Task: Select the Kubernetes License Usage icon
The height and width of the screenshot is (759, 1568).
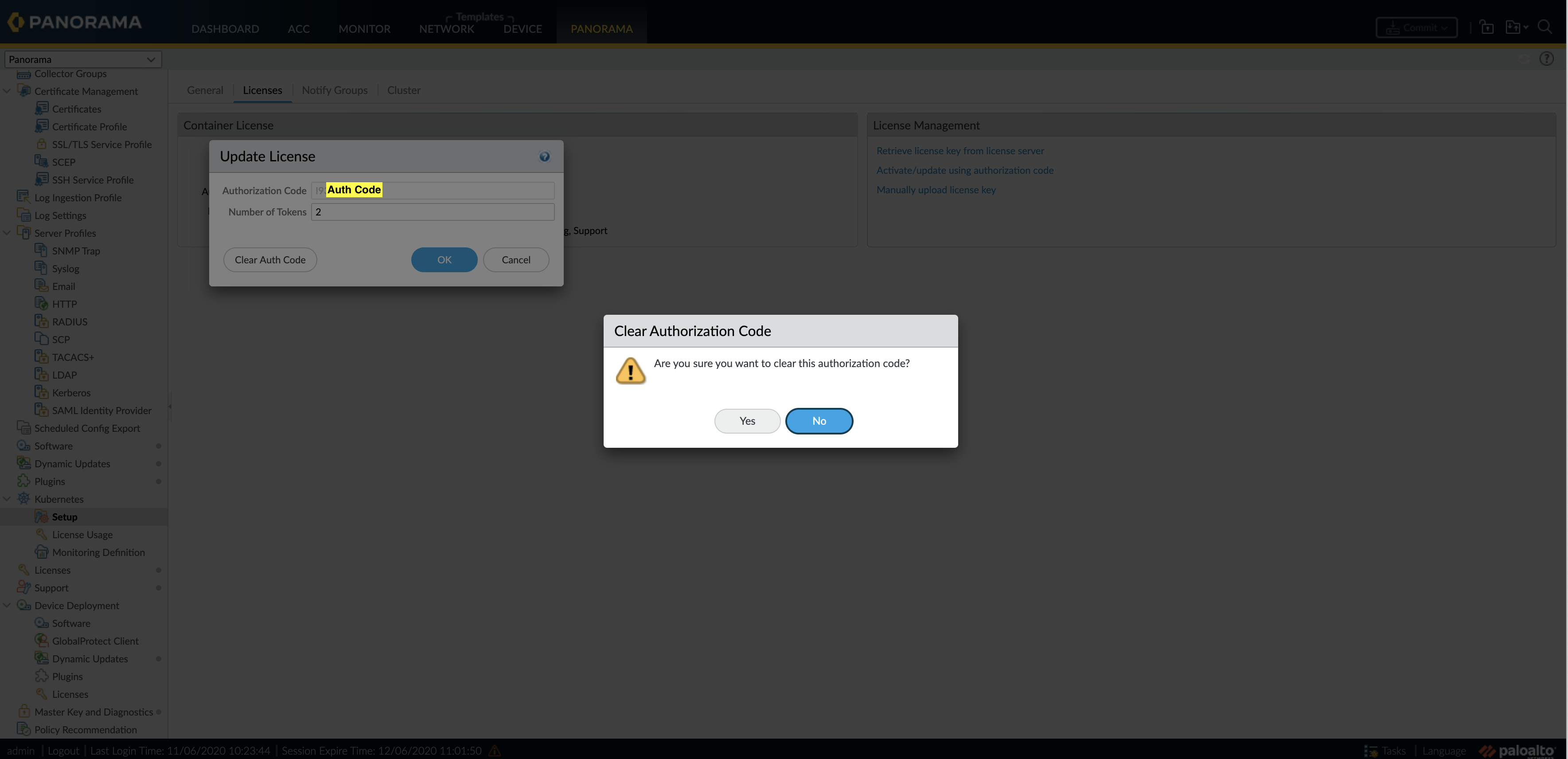Action: click(x=41, y=534)
